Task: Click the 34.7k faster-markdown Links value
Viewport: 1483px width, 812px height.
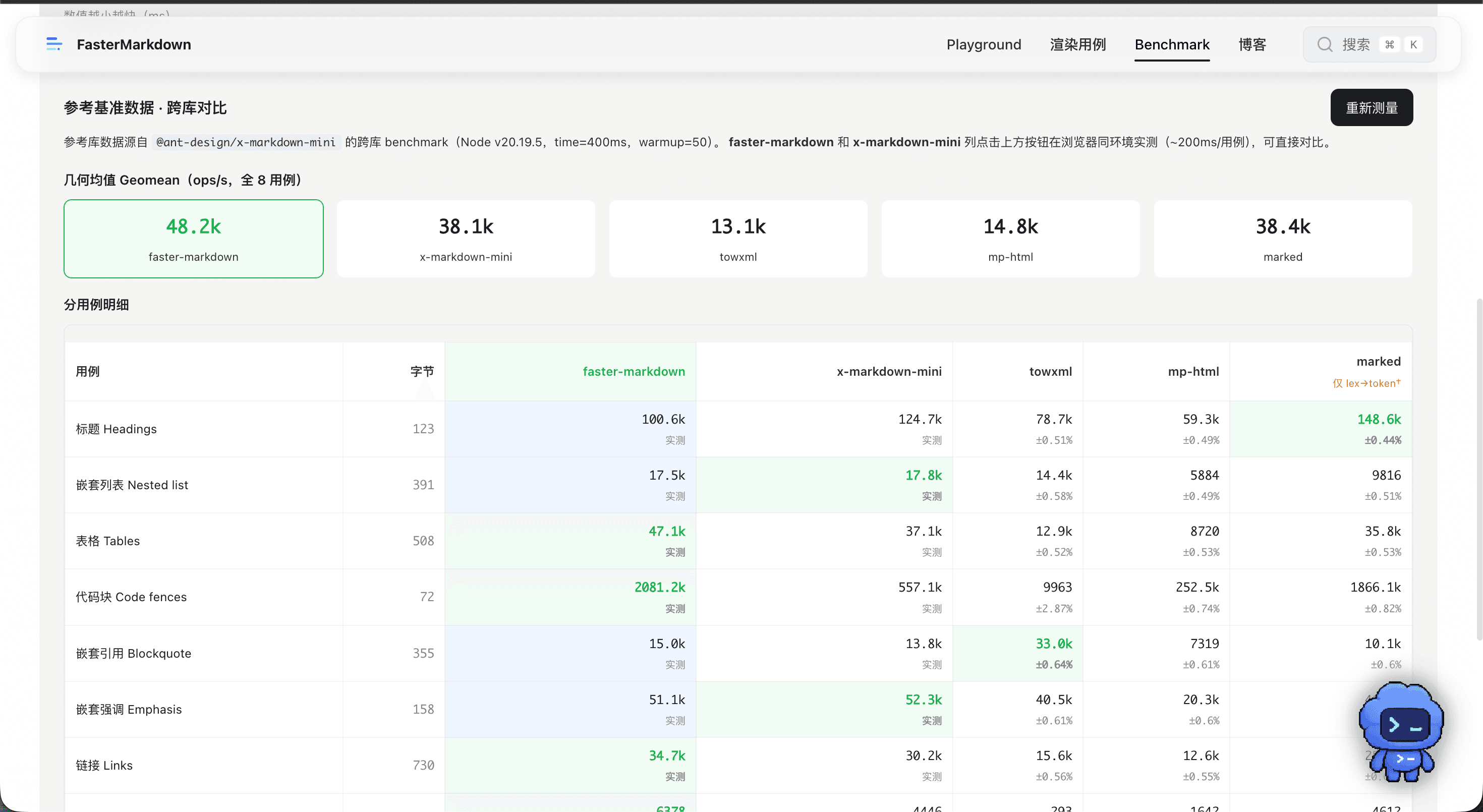Action: point(667,756)
